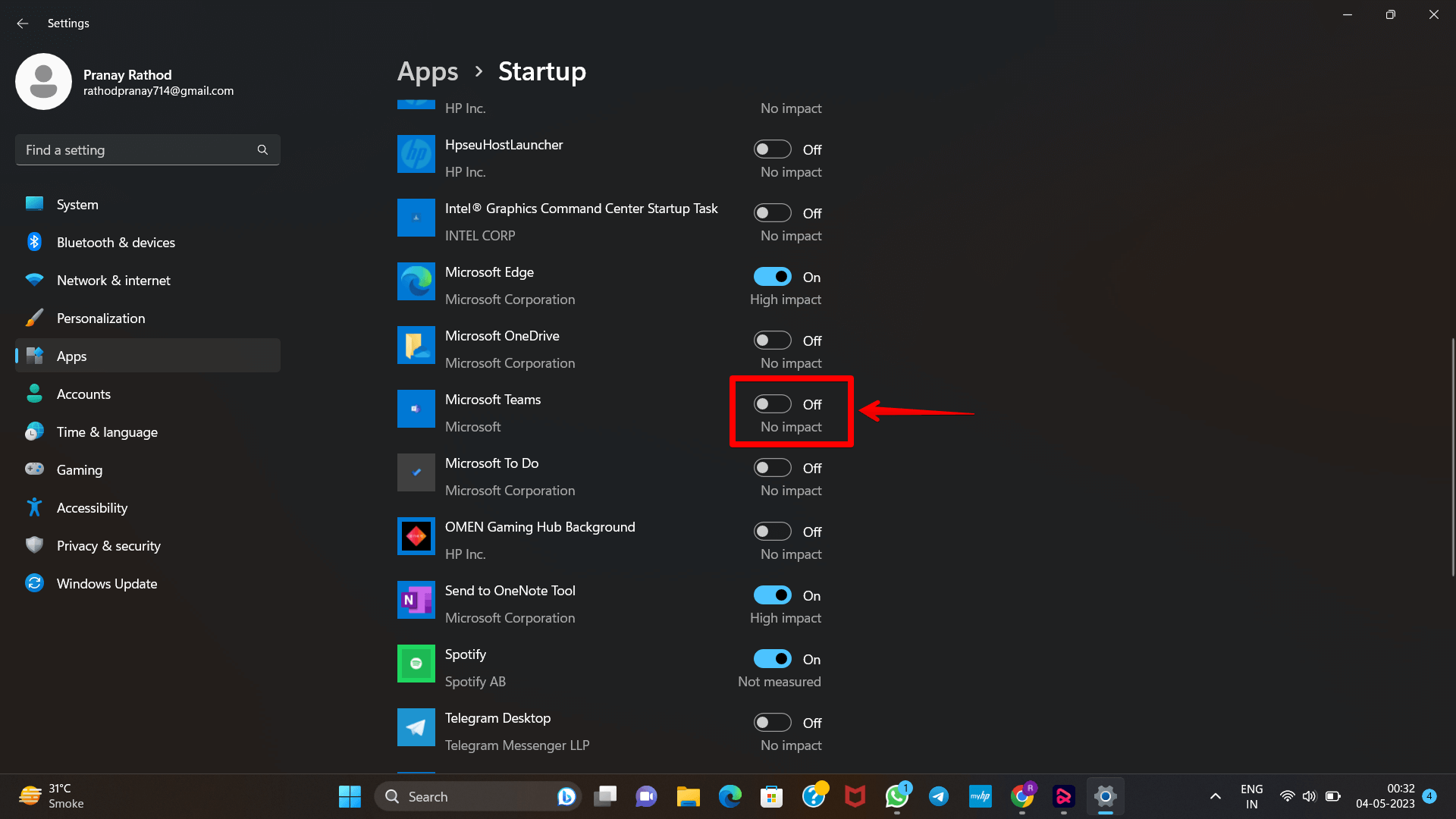
Task: Open Task View from the taskbar
Action: click(x=605, y=796)
